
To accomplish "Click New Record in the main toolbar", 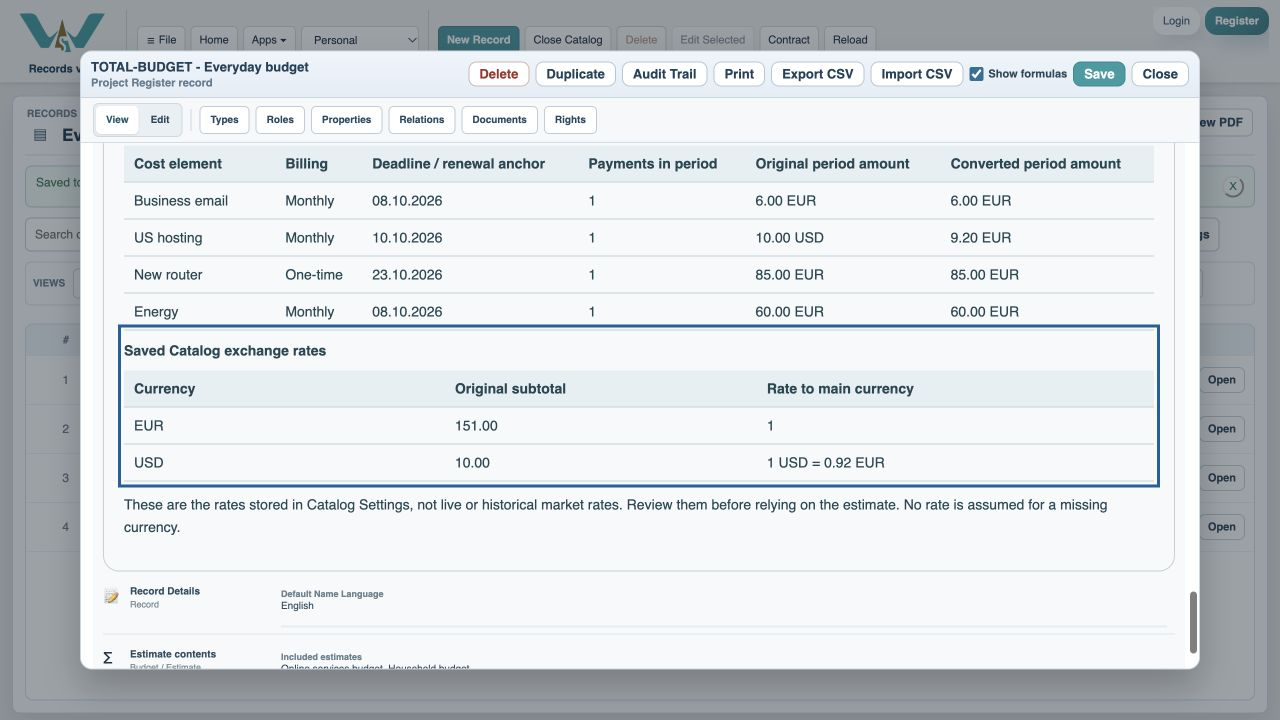I will coord(478,40).
